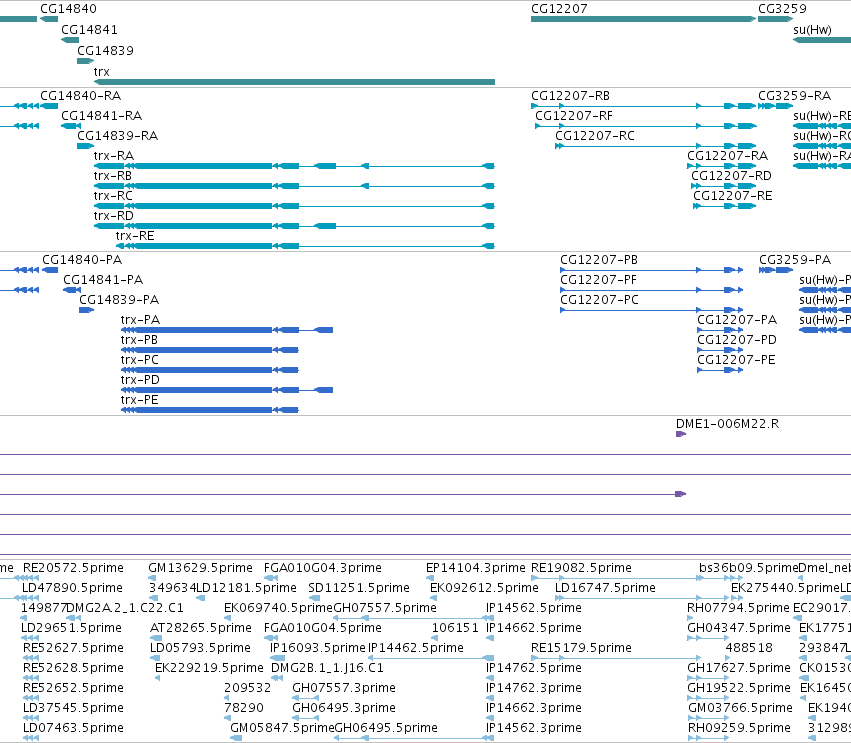Click the CG12207 gene label
Viewport: 851px width, 743px height.
559,9
